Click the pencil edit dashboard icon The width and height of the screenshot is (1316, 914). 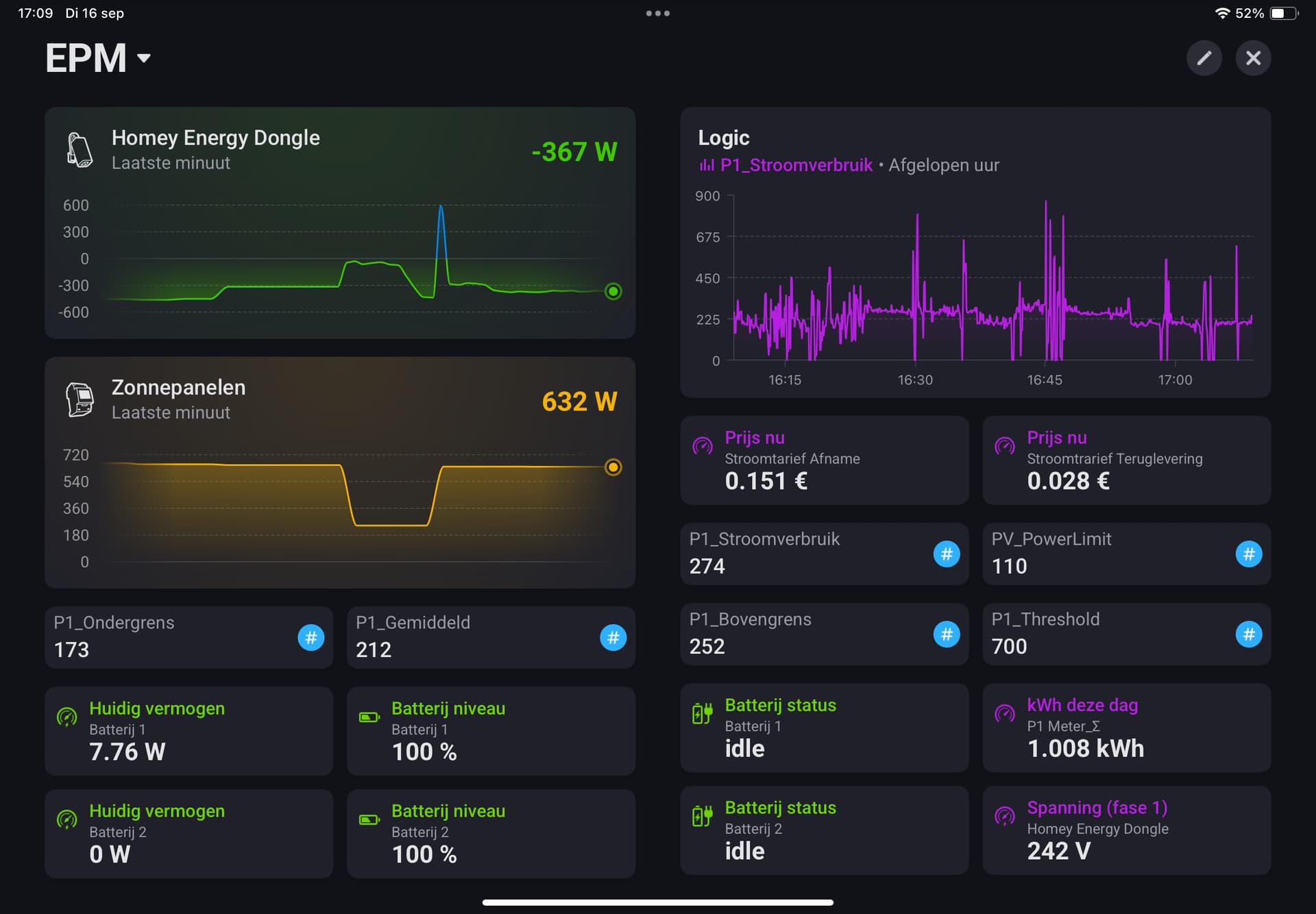point(1204,58)
